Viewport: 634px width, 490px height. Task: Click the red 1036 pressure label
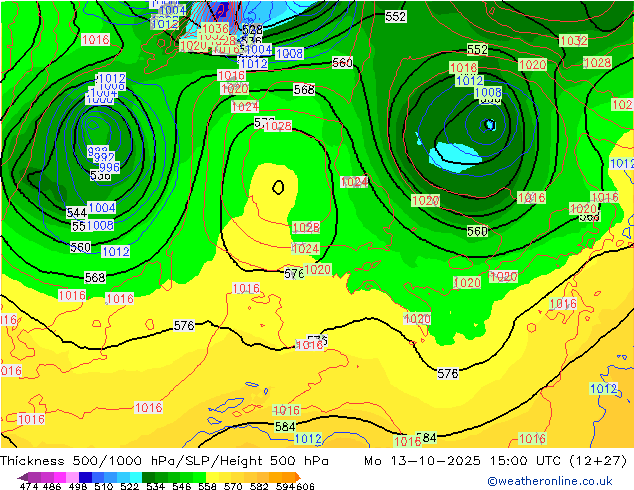coord(215,29)
